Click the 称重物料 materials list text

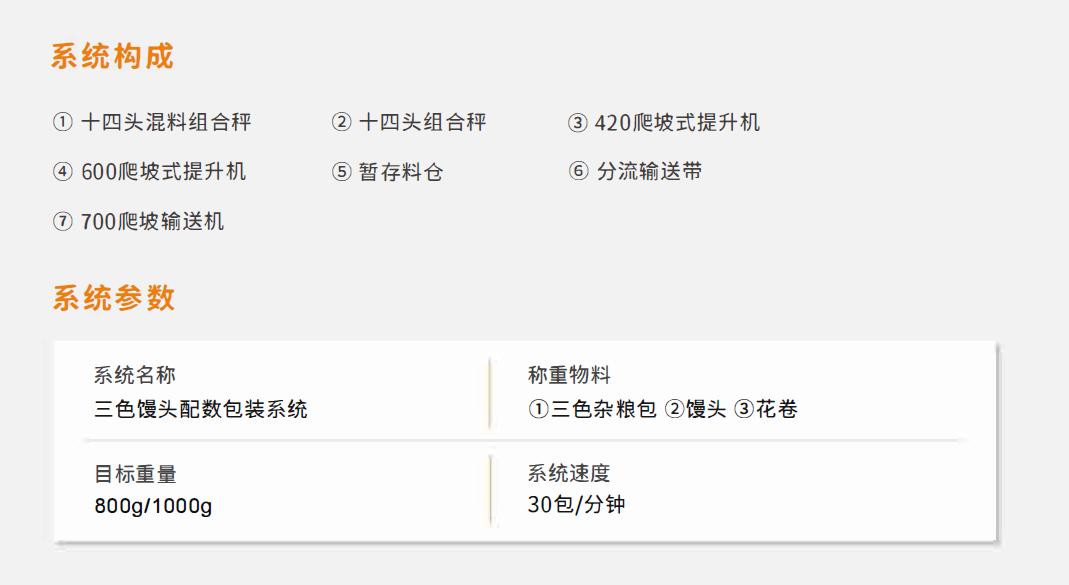pyautogui.click(x=663, y=409)
